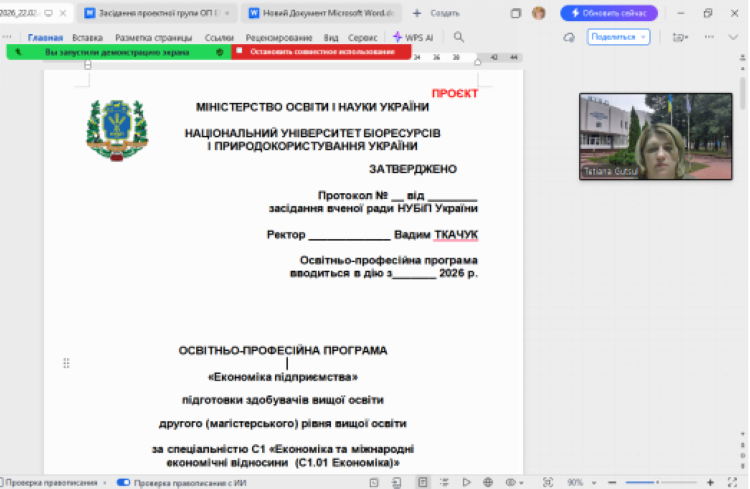
Task: Click the Создать label to create a document
Action: coord(445,13)
